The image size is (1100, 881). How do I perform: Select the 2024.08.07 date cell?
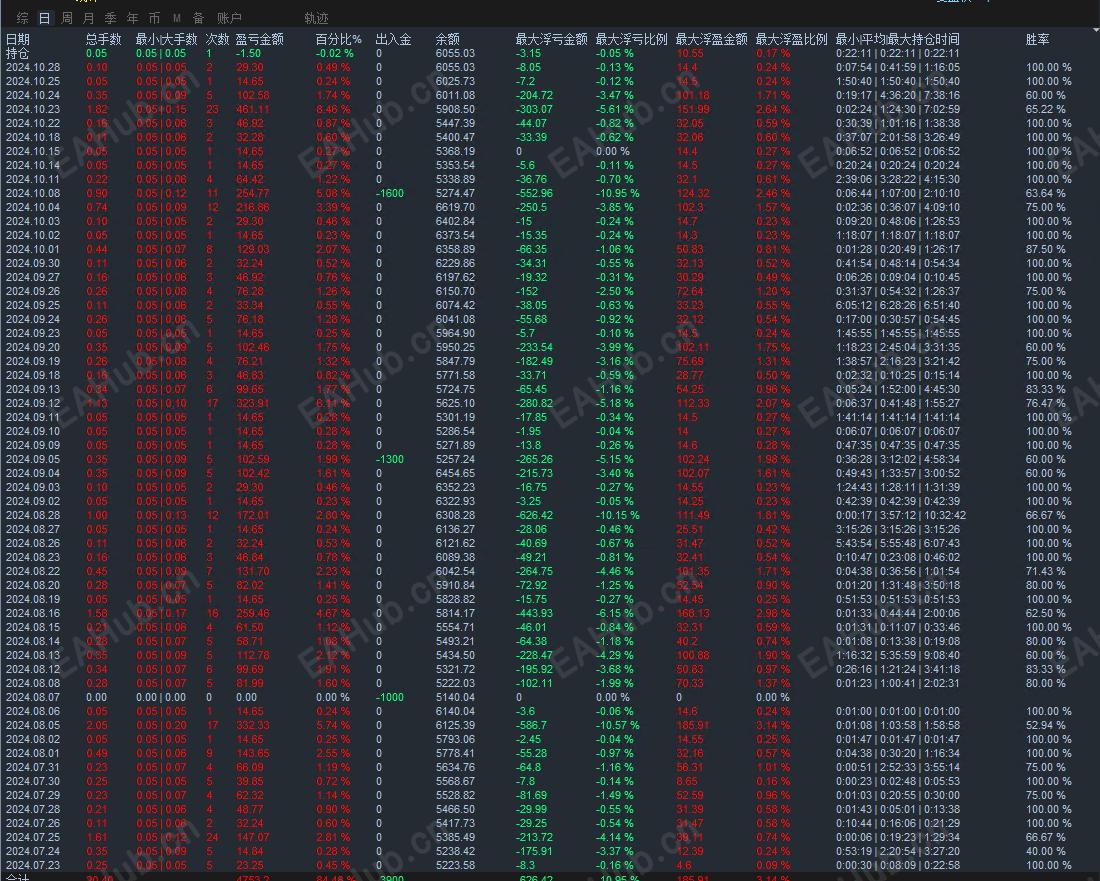33,698
